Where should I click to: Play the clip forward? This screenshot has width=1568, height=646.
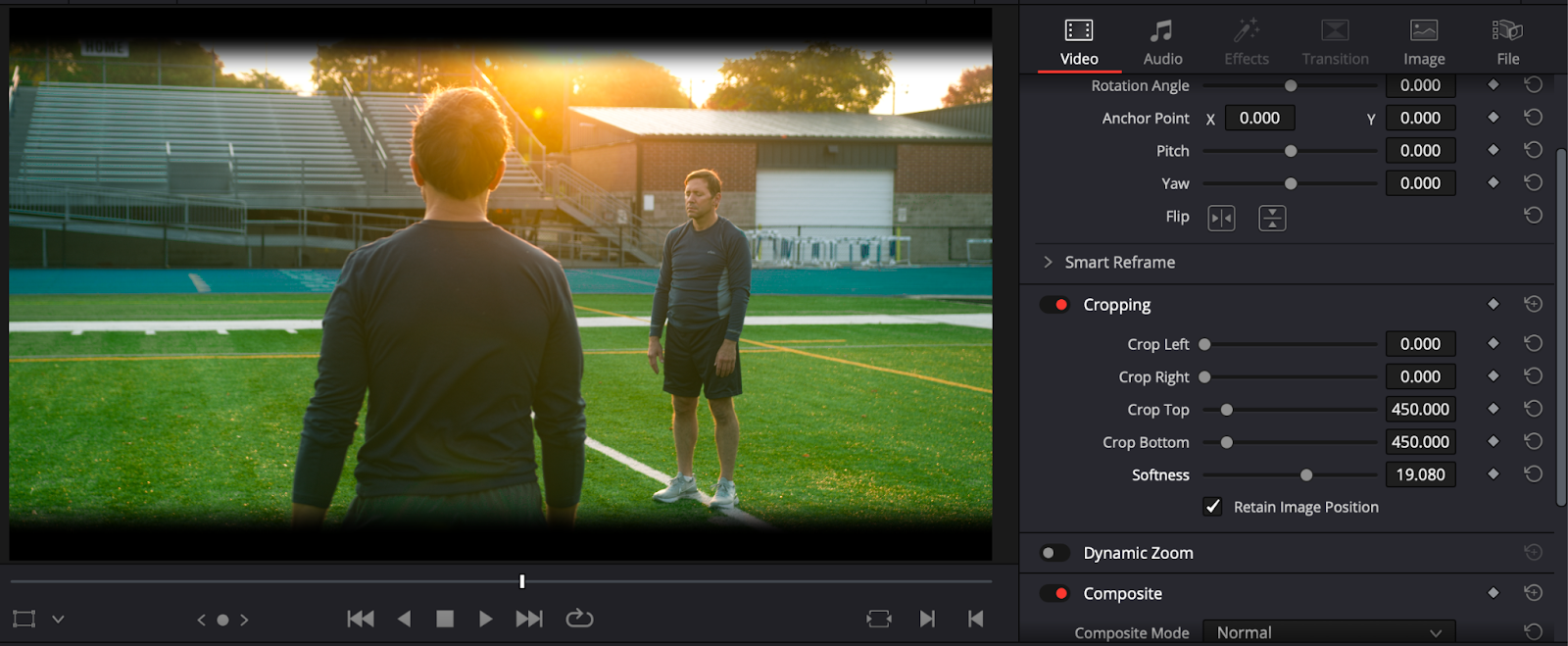(485, 619)
